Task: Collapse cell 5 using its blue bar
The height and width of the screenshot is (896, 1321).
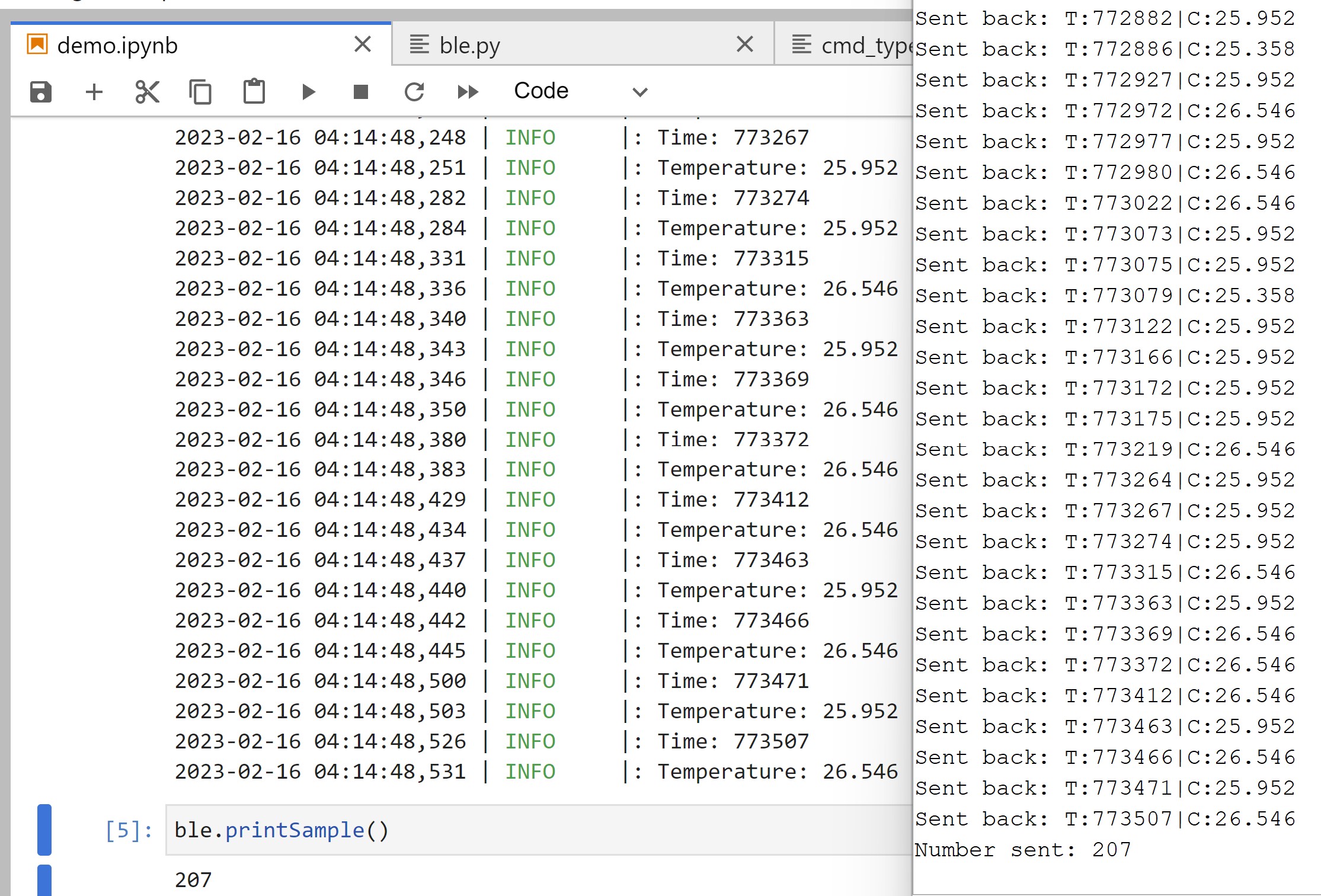Action: pyautogui.click(x=44, y=830)
